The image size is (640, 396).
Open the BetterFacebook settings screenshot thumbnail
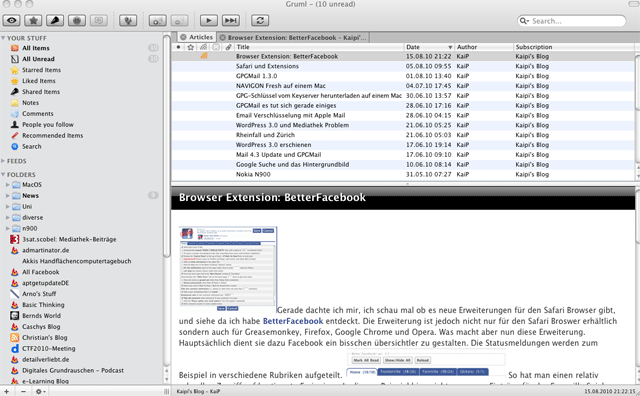pyautogui.click(x=228, y=269)
